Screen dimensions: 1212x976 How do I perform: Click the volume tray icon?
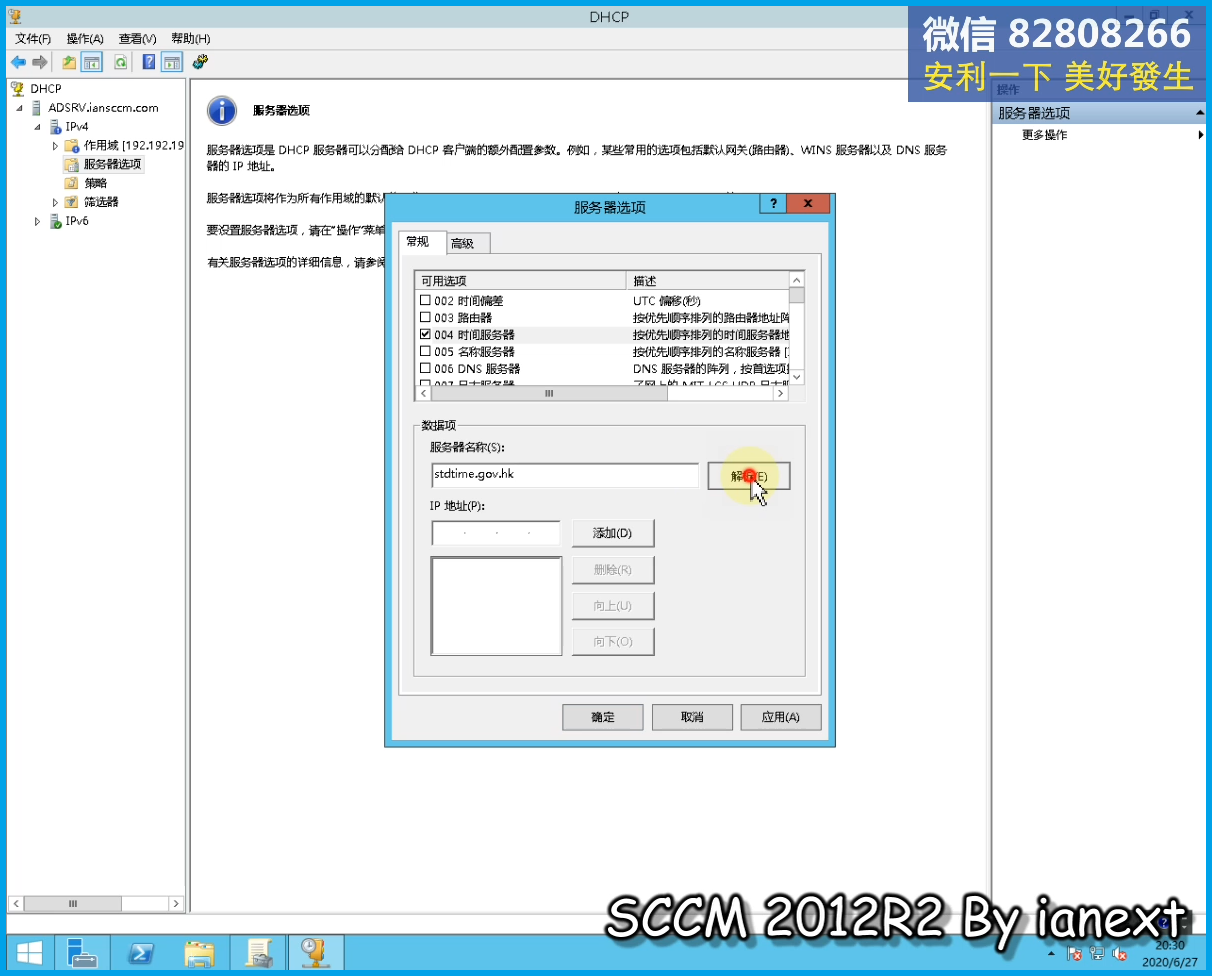[x=1120, y=953]
